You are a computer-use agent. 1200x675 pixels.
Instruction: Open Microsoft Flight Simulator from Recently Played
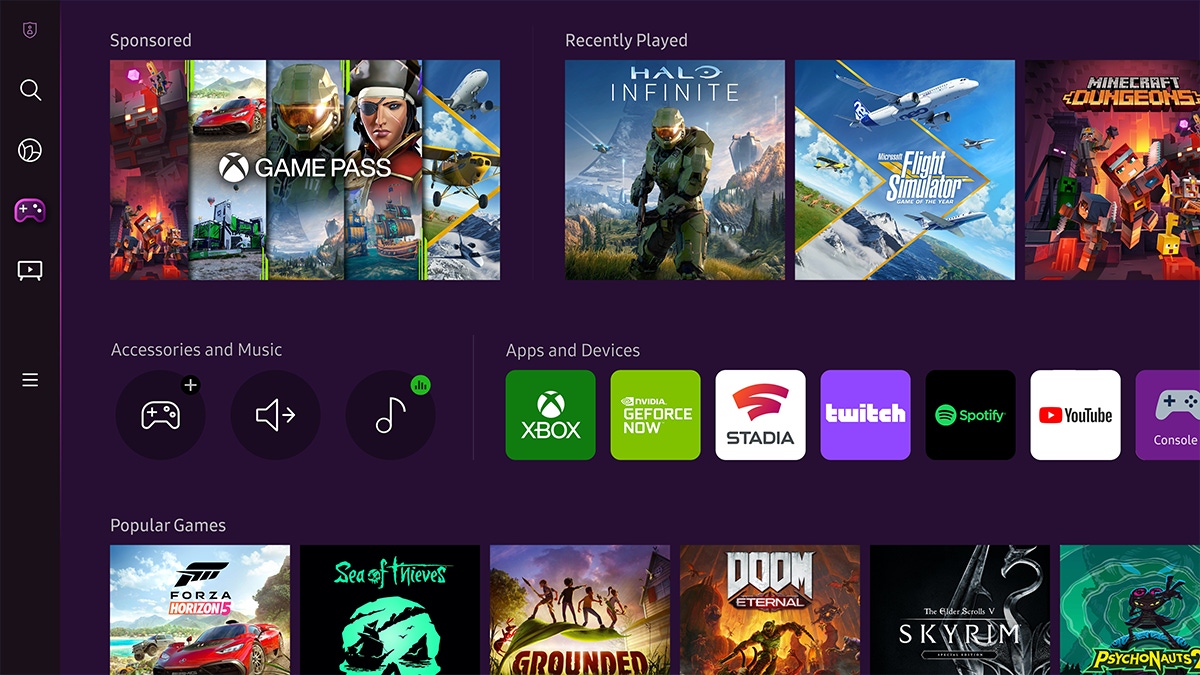pyautogui.click(x=904, y=170)
